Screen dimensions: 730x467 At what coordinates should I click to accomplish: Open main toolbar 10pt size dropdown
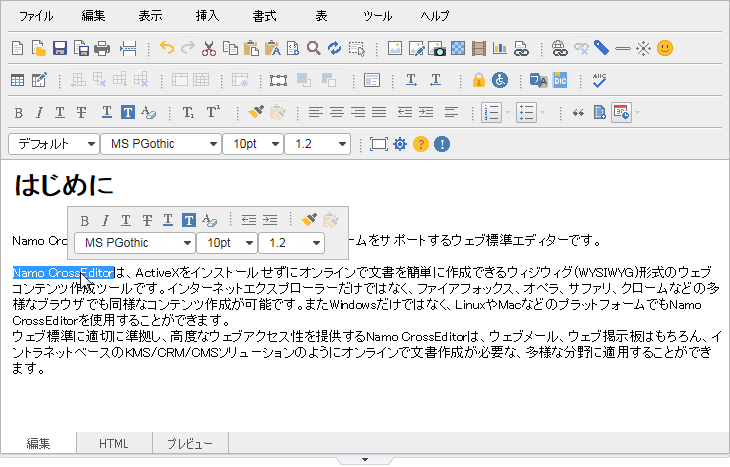pyautogui.click(x=252, y=144)
